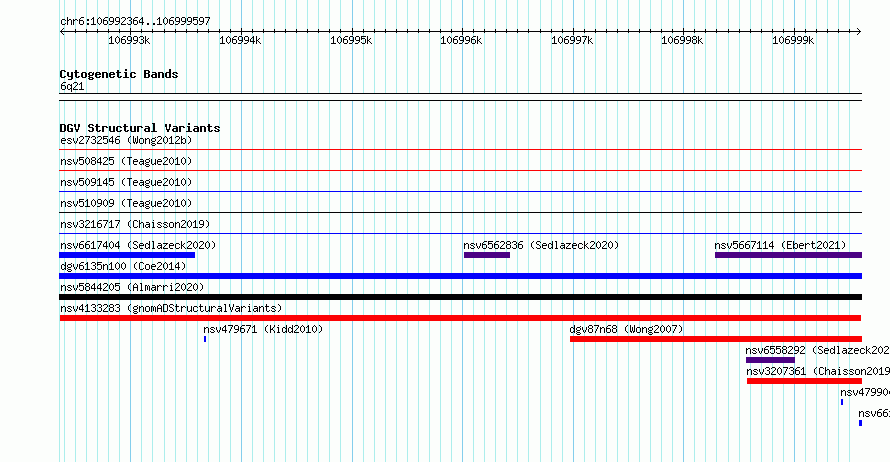Select dgv87n68 (Wong2007) label
The height and width of the screenshot is (462, 890).
click(626, 329)
